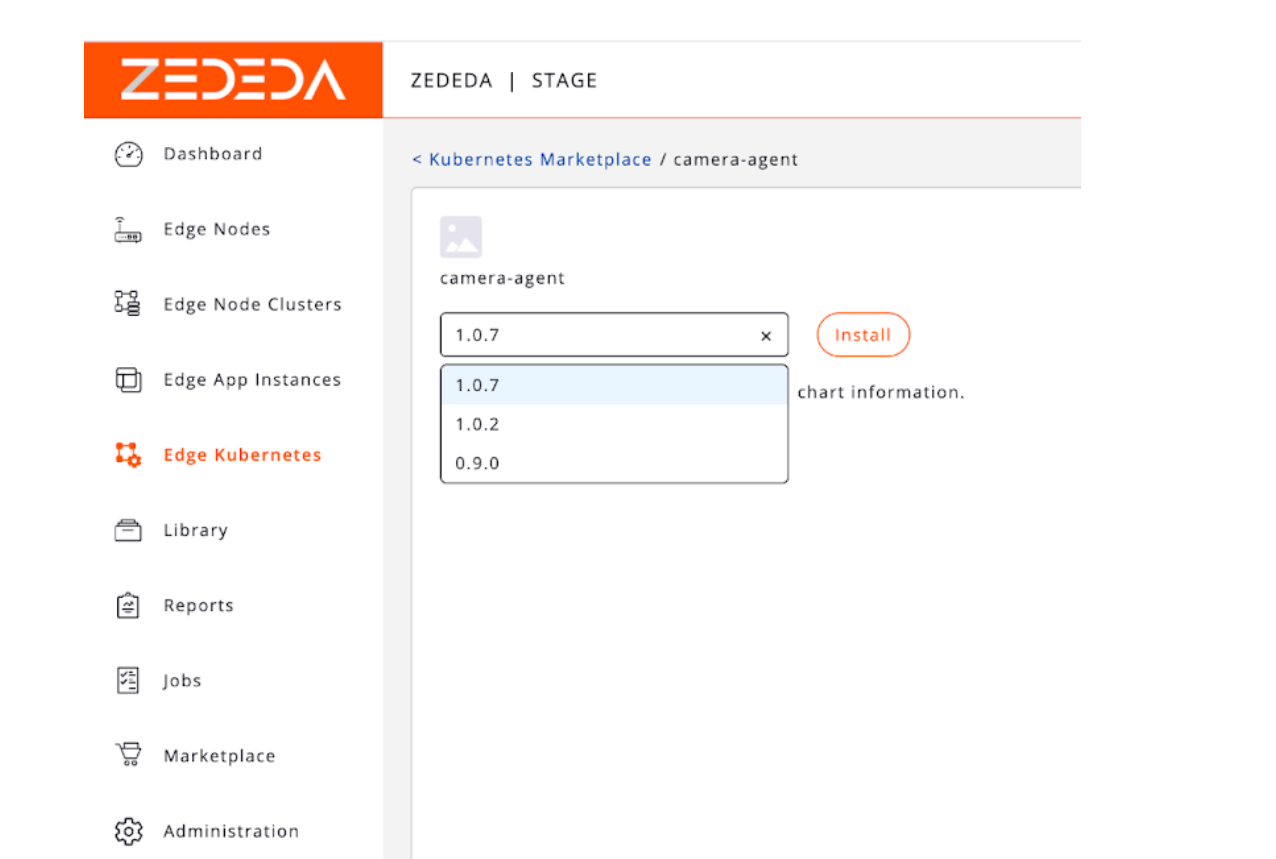Viewport: 1276px width, 859px height.
Task: Click the Administration gear icon
Action: pos(128,831)
